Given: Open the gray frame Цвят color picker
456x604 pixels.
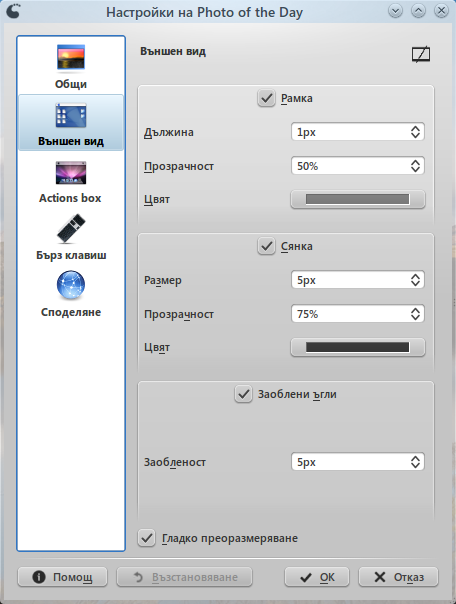Looking at the screenshot, I should pyautogui.click(x=358, y=199).
